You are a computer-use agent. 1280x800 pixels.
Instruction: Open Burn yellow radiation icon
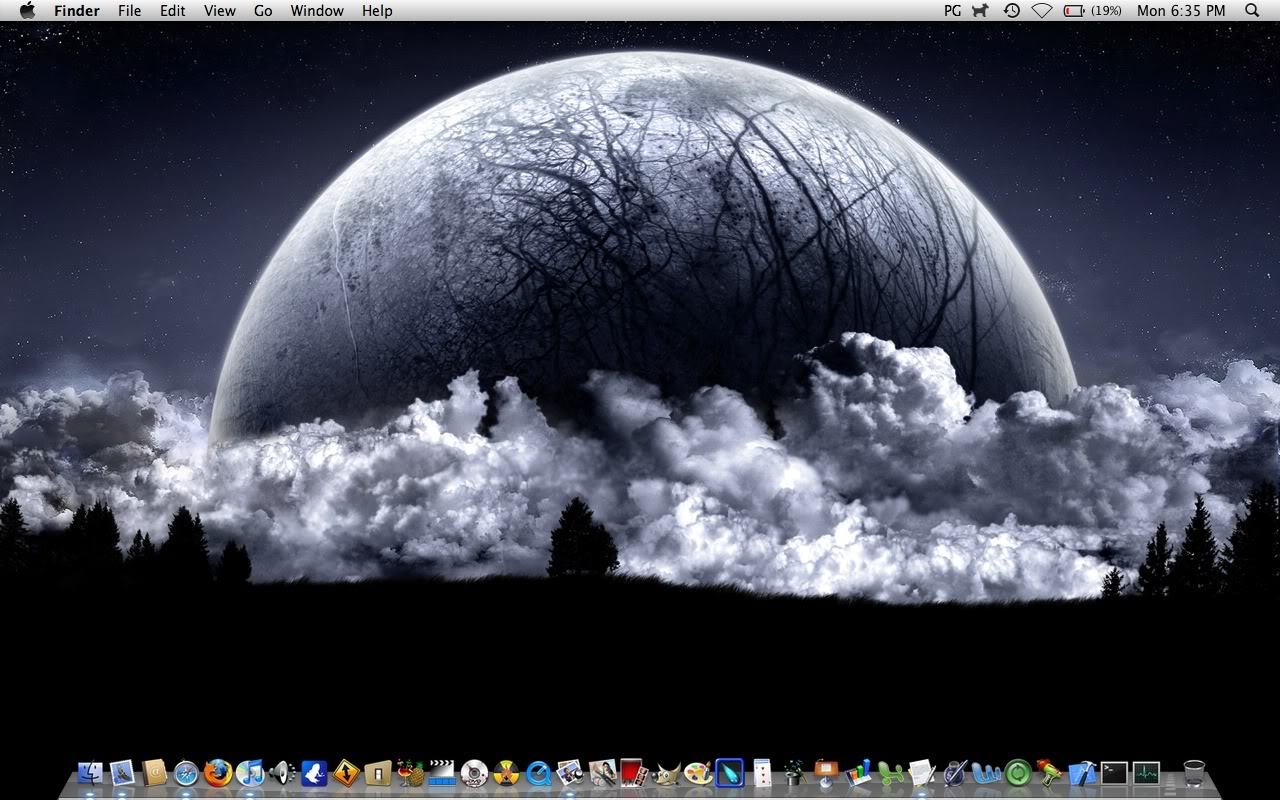(x=506, y=772)
